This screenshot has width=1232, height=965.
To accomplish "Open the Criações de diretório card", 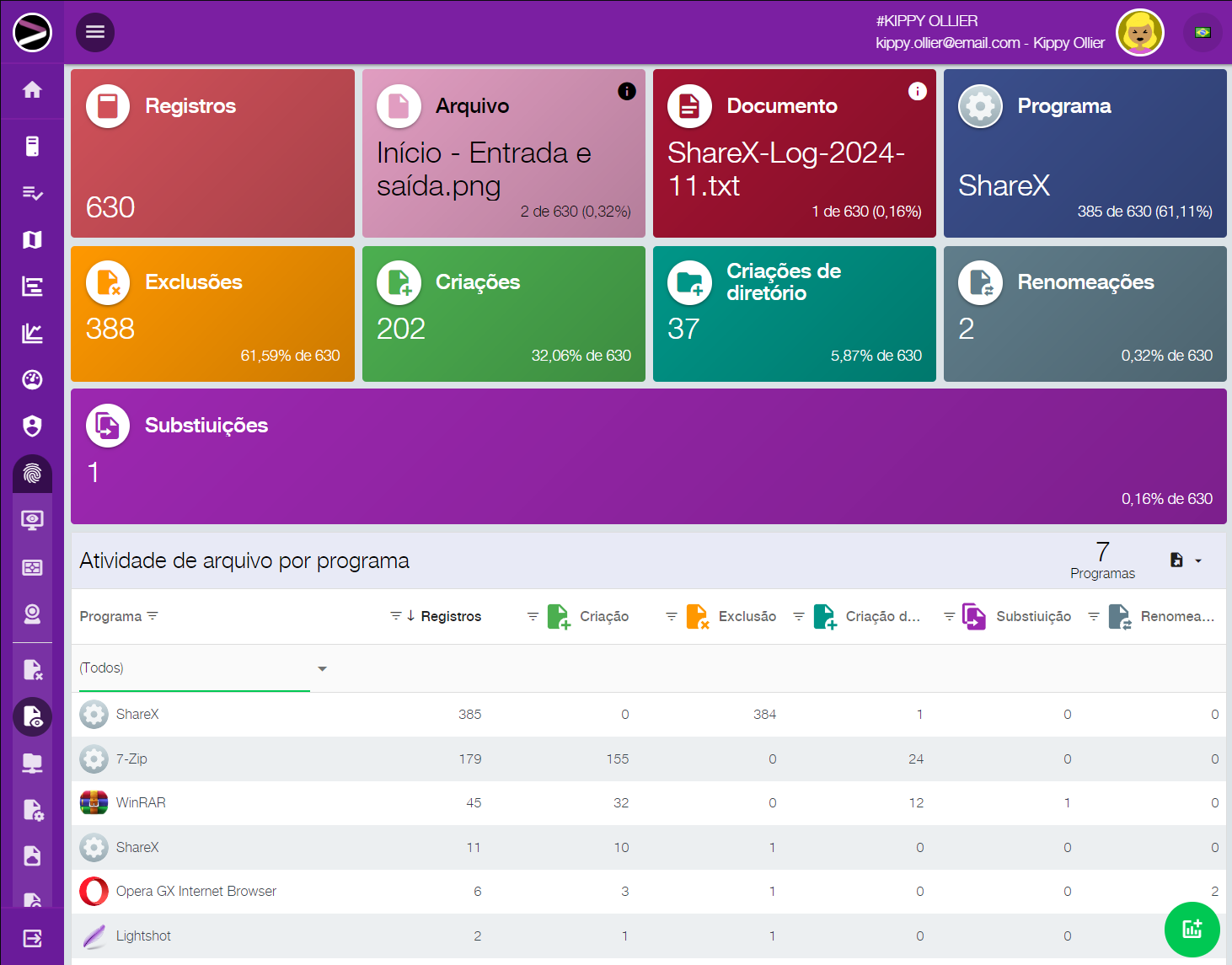I will [794, 314].
